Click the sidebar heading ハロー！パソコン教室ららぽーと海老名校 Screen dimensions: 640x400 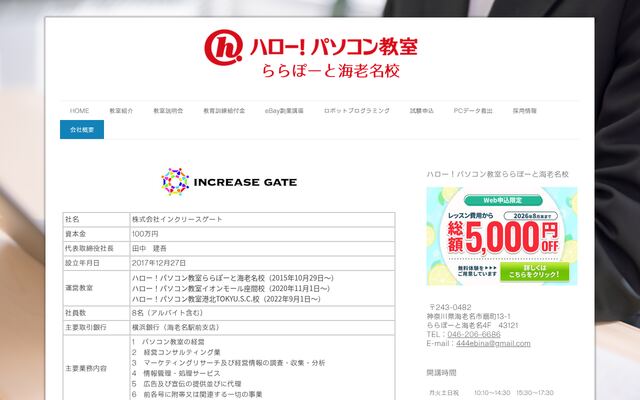click(498, 174)
